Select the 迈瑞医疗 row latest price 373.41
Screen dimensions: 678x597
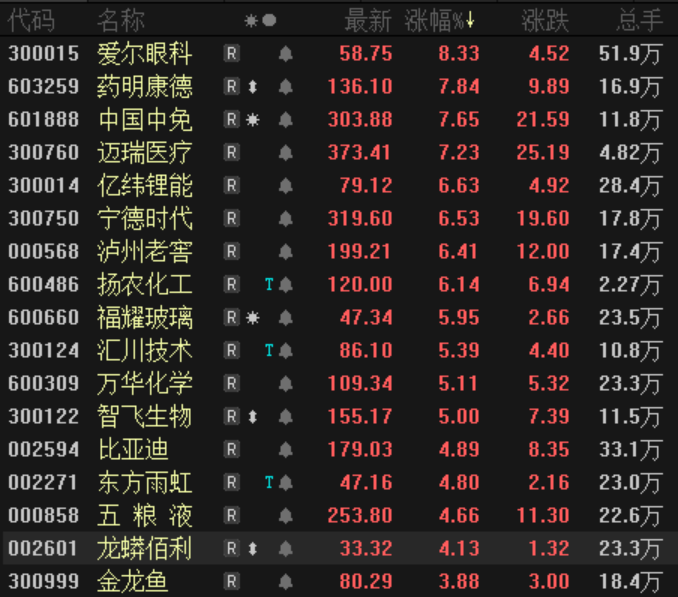(366, 153)
